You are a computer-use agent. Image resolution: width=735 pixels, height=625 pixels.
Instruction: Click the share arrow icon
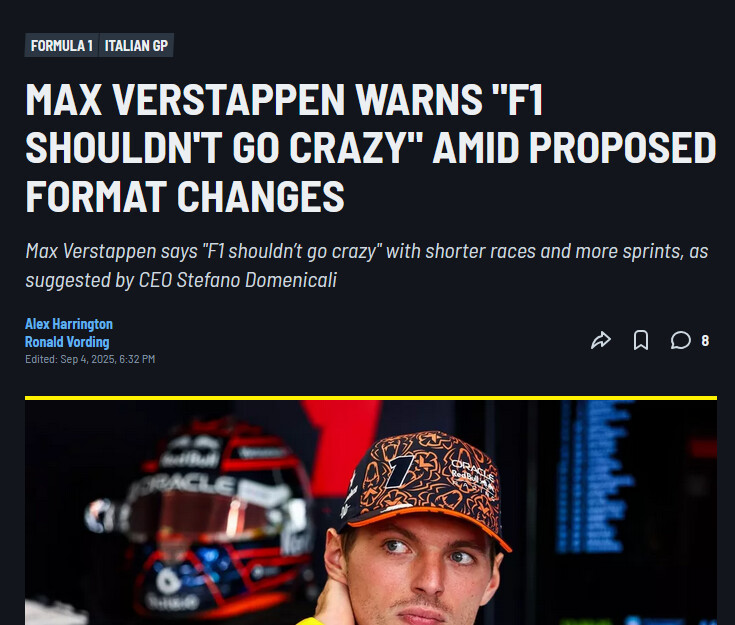(600, 340)
